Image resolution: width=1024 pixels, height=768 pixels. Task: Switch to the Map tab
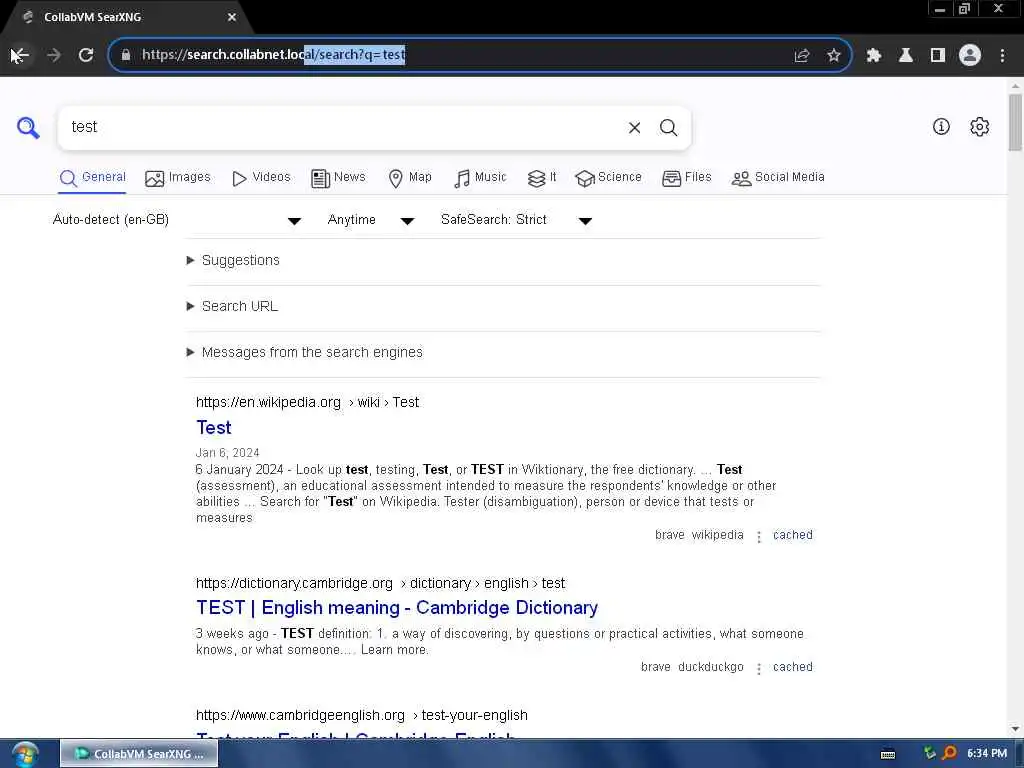tap(410, 178)
